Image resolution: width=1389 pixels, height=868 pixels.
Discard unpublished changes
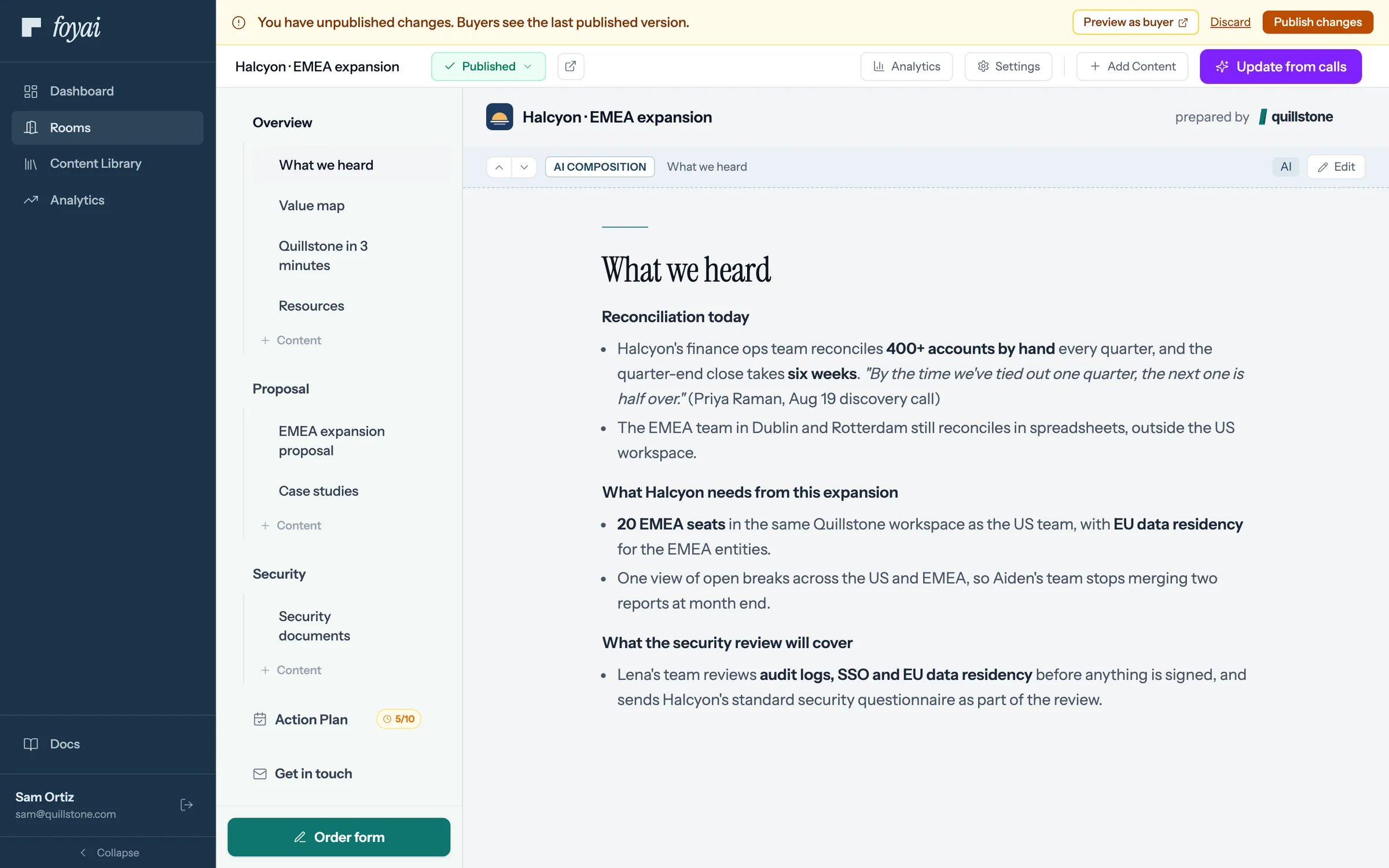pos(1230,22)
